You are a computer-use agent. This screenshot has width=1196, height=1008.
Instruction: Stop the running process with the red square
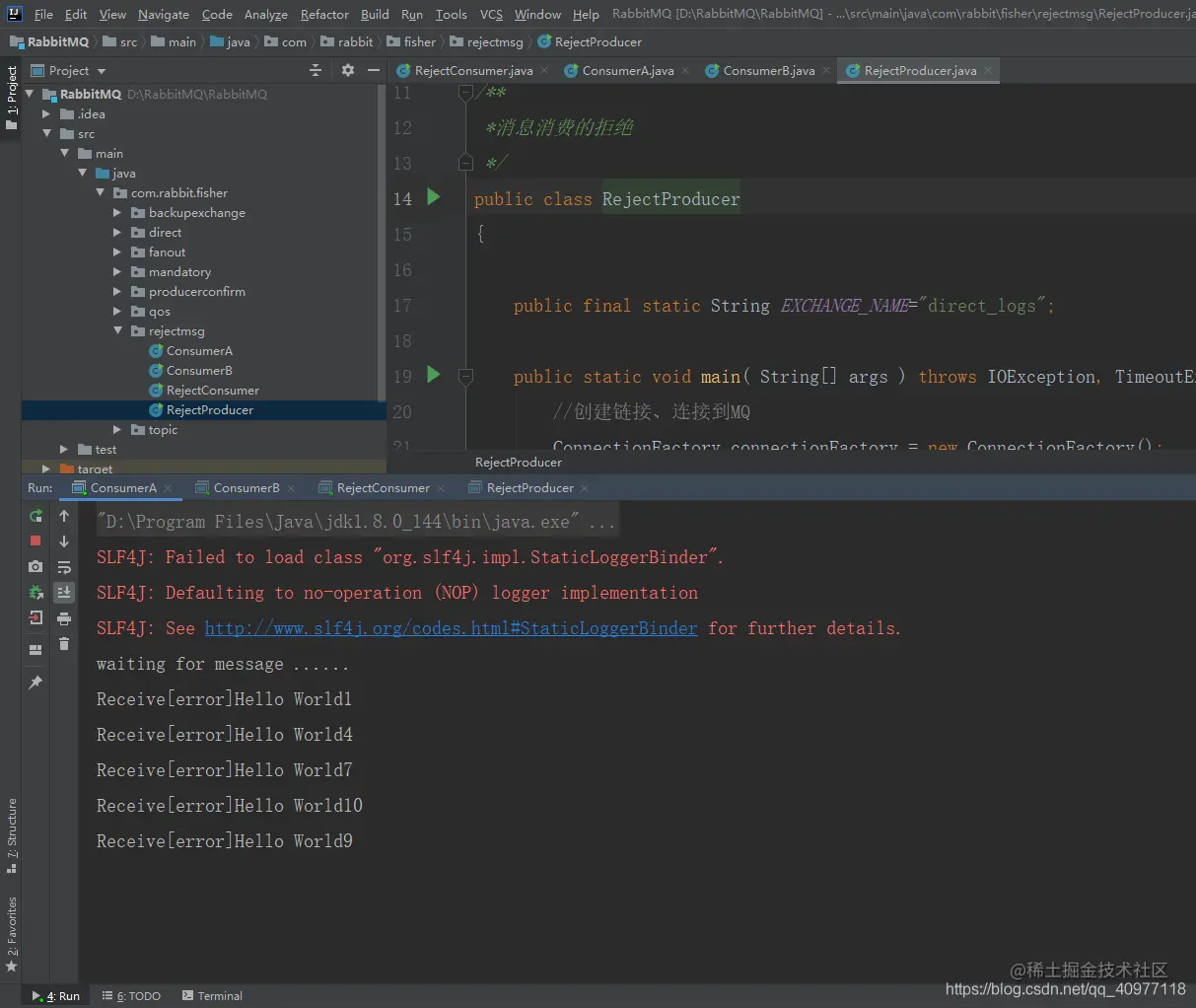(35, 540)
